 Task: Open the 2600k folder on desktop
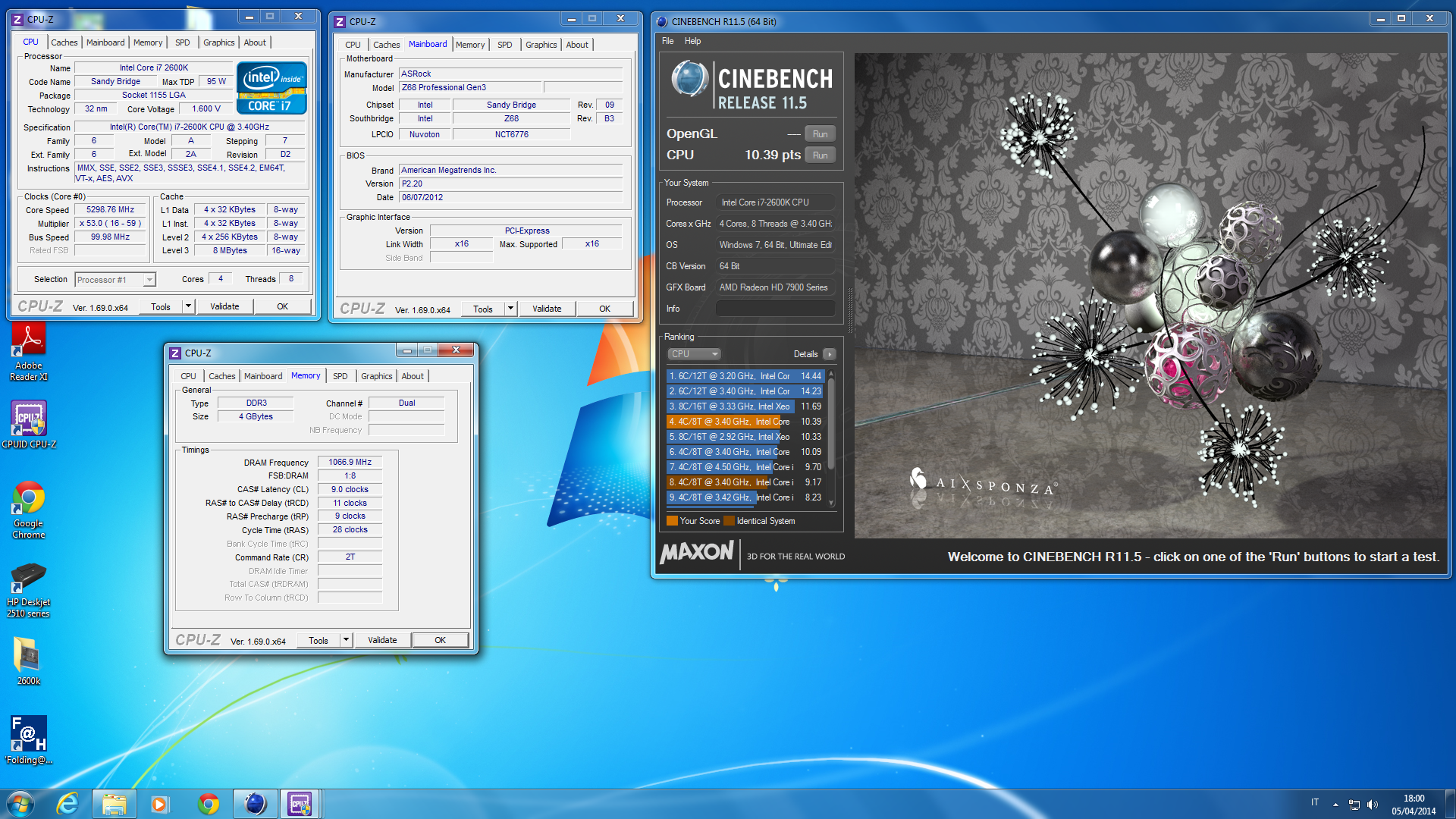click(29, 661)
